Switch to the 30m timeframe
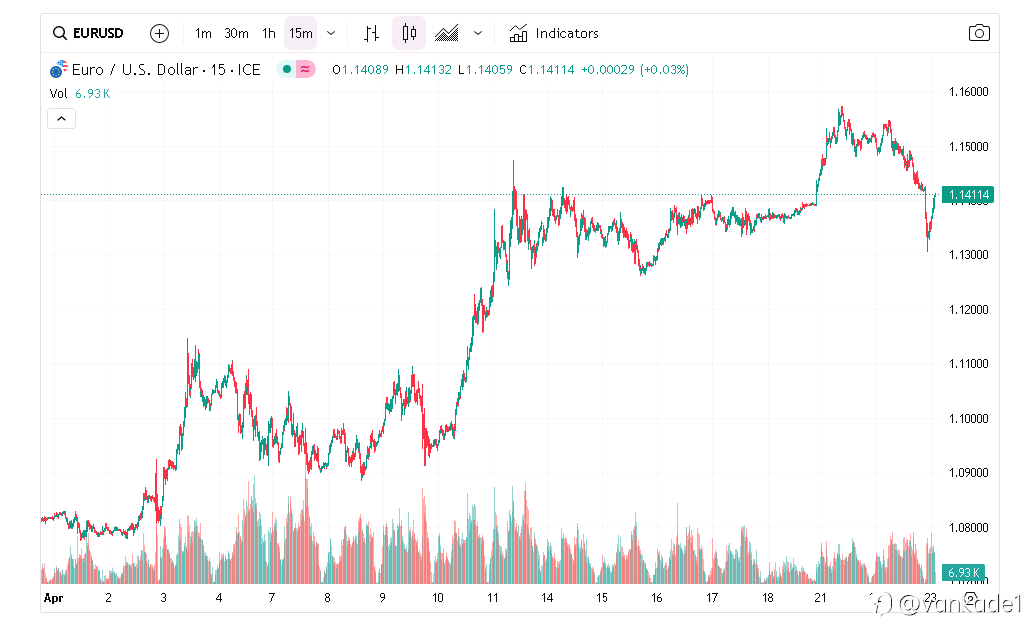The height and width of the screenshot is (642, 1032). (x=236, y=33)
